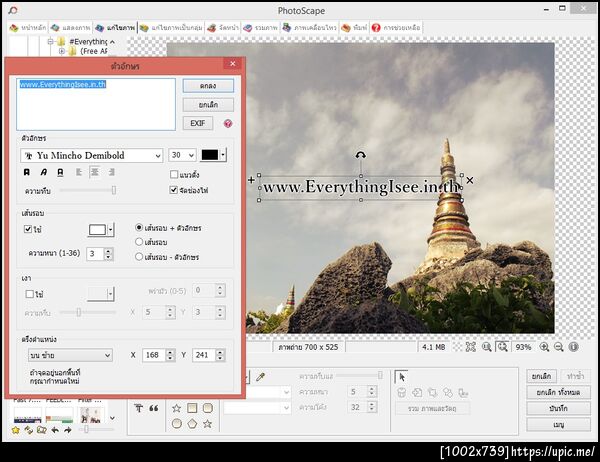The width and height of the screenshot is (600, 462).
Task: Toggle italic text style in dialog
Action: (x=44, y=172)
